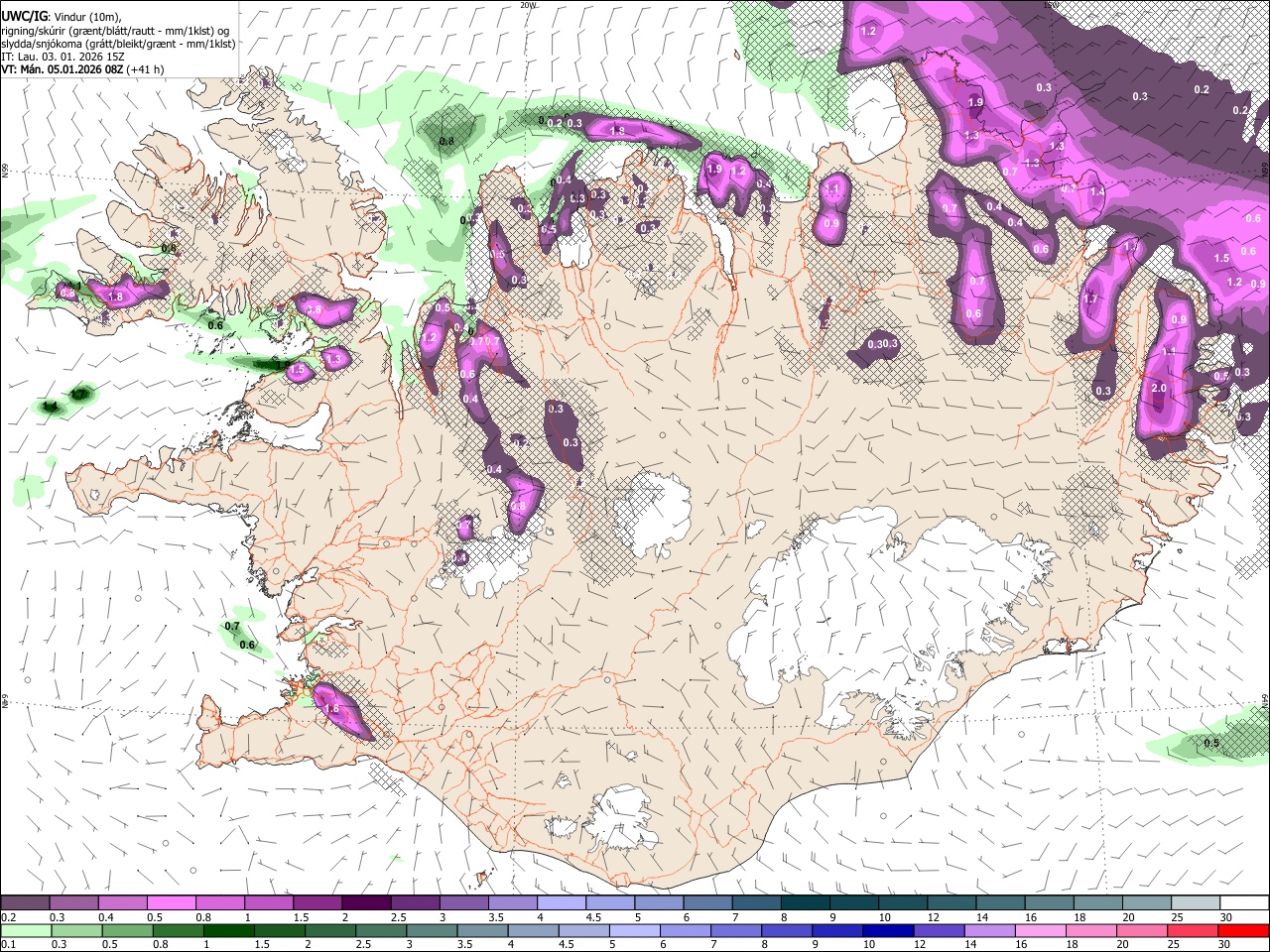Screen dimensions: 1270x952
Task: Click the "IT: Lau. 03. 01. 2026 15Z" line
Action: tap(63, 57)
